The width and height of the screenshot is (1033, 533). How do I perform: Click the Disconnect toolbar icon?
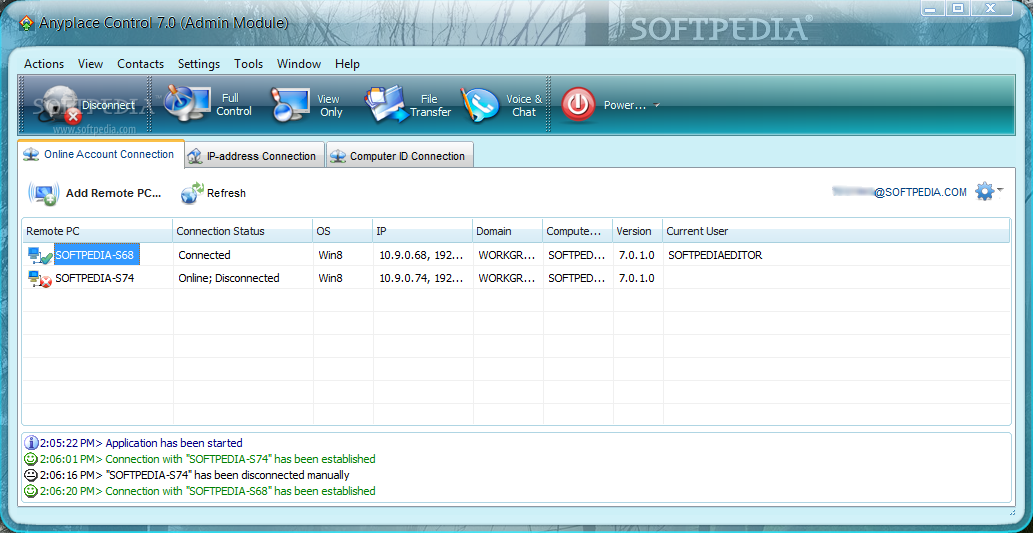pyautogui.click(x=61, y=105)
